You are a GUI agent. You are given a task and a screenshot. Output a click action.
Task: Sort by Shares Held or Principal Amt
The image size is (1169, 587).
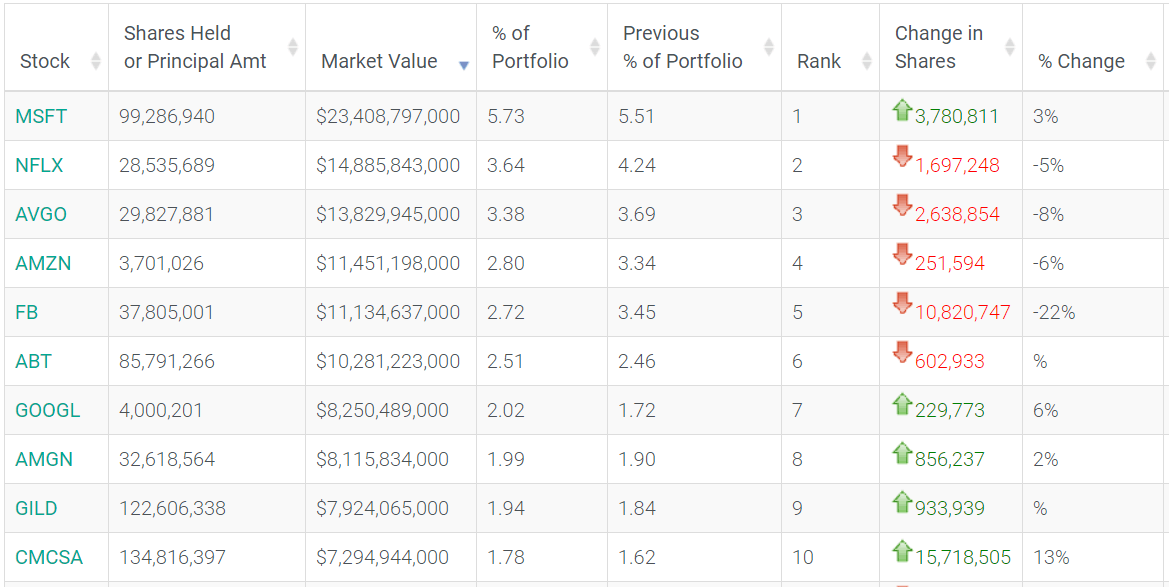pyautogui.click(x=195, y=47)
